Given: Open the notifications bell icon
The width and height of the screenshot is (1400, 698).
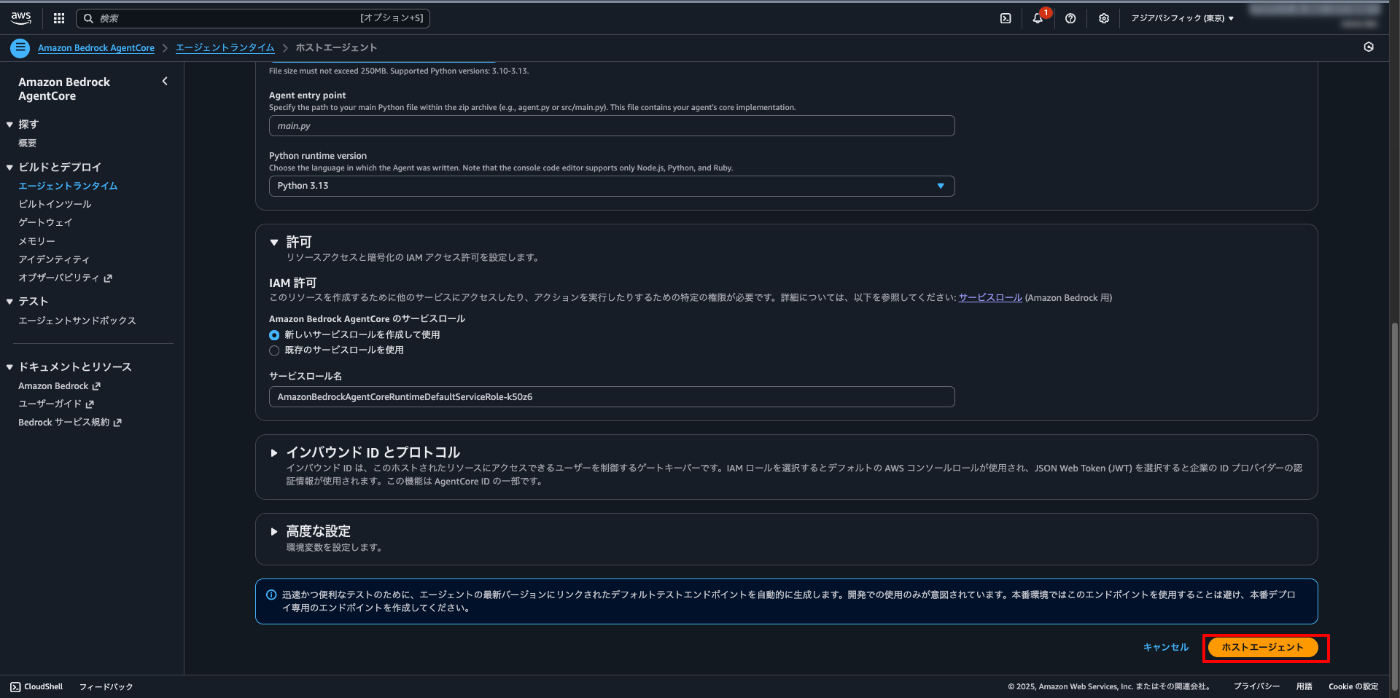Looking at the screenshot, I should [x=1038, y=18].
